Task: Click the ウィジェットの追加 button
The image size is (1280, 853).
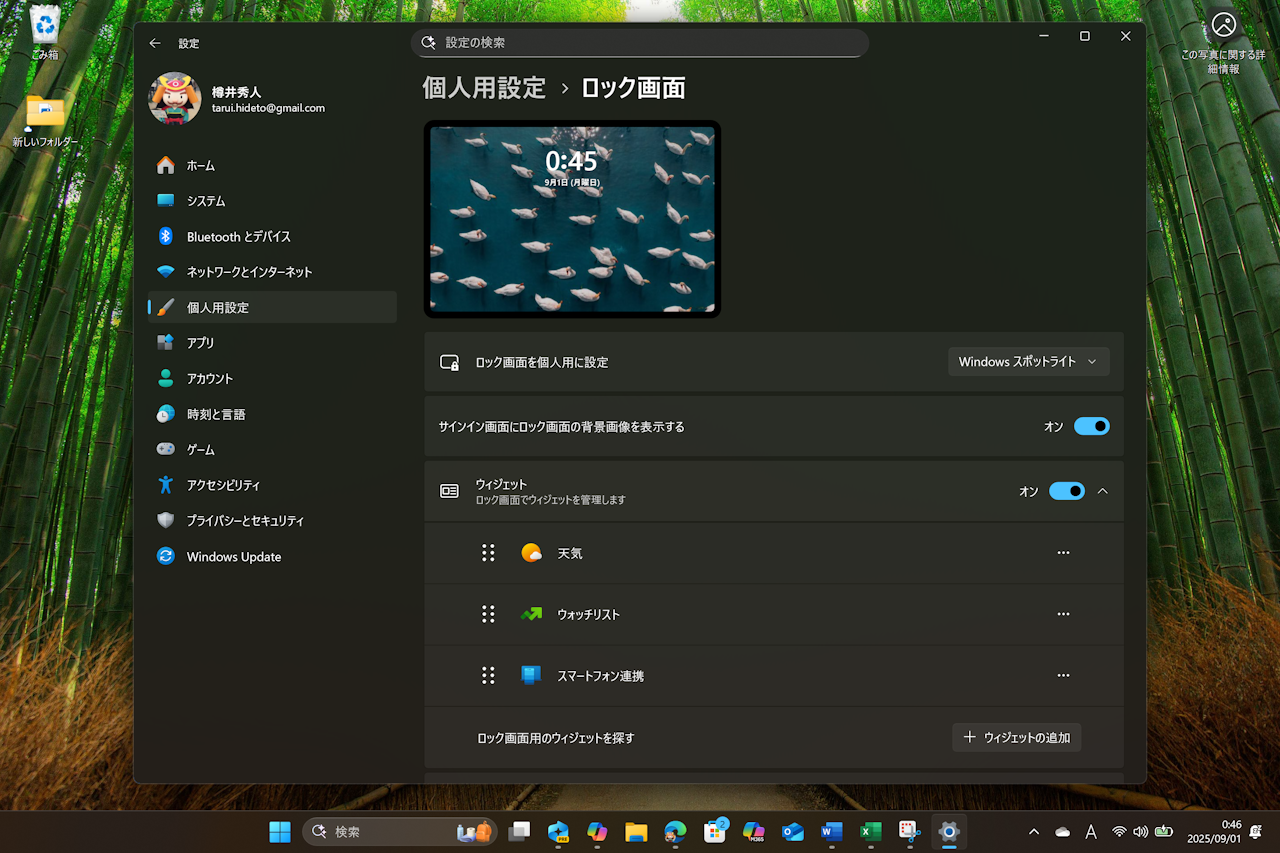Action: coord(1016,737)
